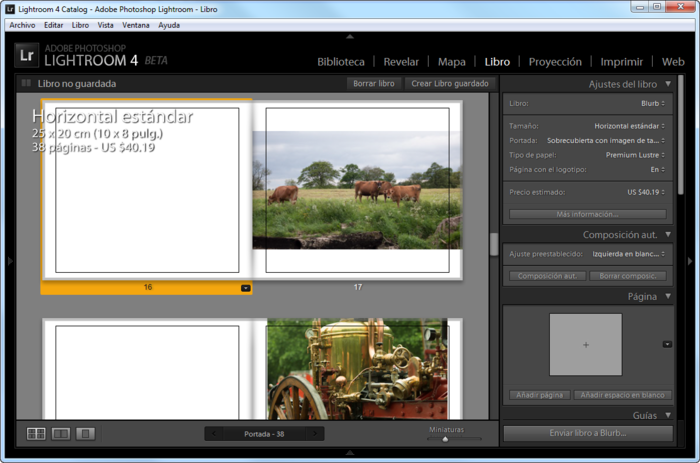This screenshot has width=700, height=463.
Task: Select blank page 16
Action: 147,190
